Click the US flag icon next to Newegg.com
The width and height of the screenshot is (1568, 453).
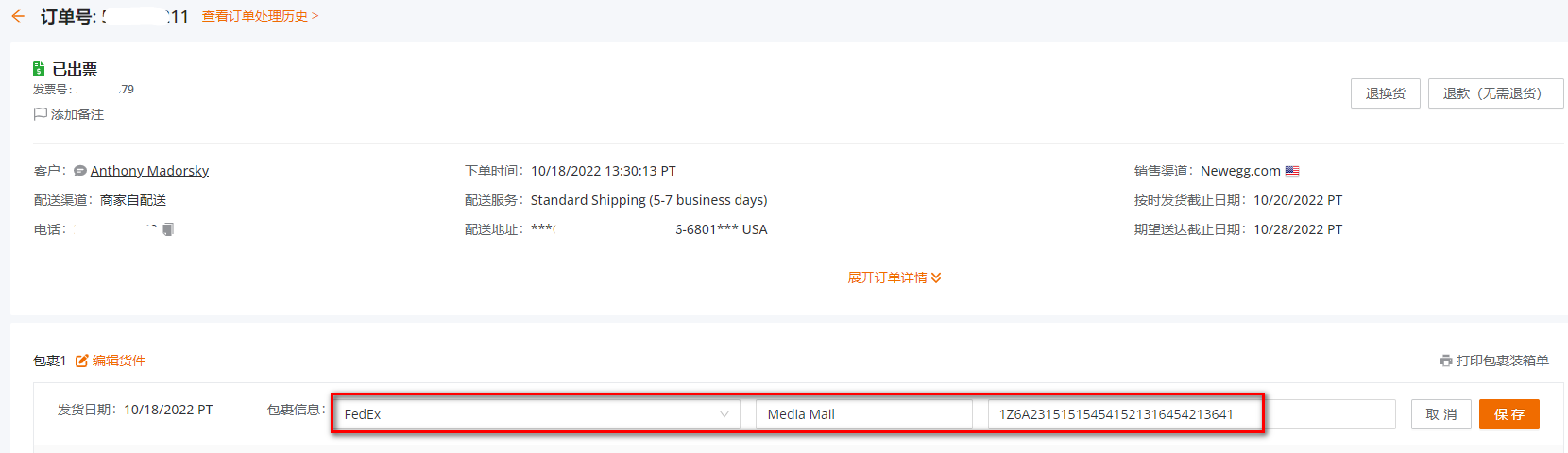1292,171
